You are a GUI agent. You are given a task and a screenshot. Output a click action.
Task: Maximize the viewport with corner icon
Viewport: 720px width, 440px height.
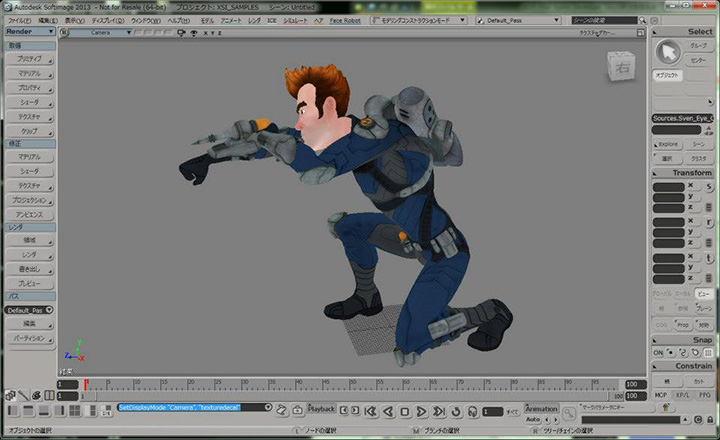coord(640,33)
